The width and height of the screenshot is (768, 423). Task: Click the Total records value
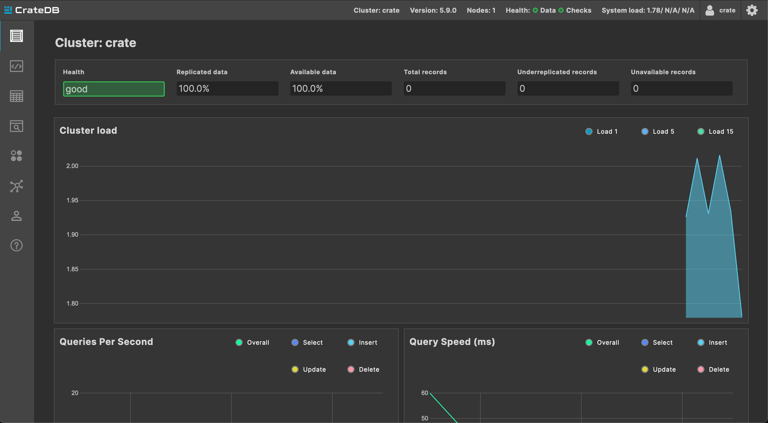[x=455, y=88]
